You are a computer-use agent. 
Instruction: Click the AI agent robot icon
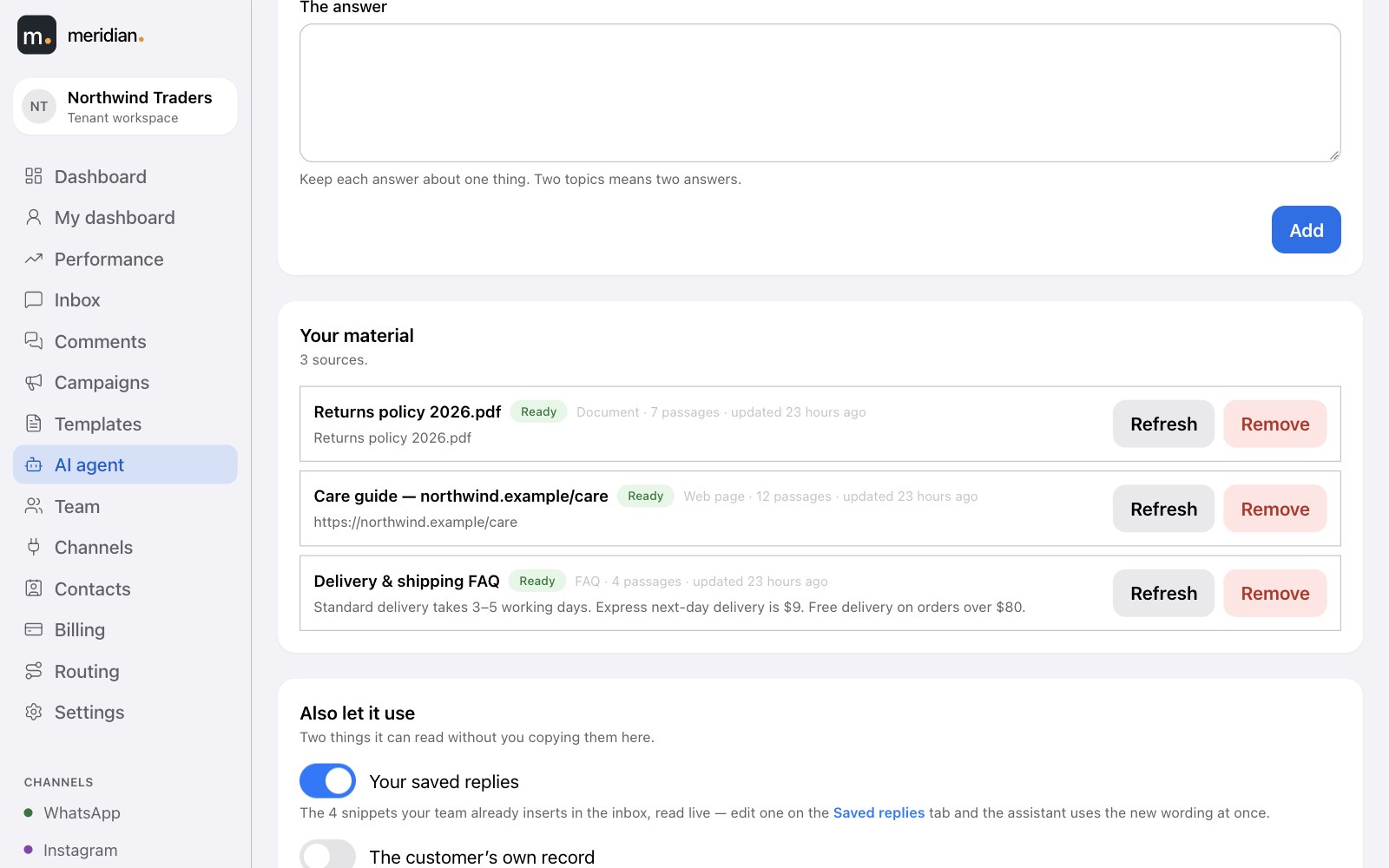pyautogui.click(x=34, y=465)
